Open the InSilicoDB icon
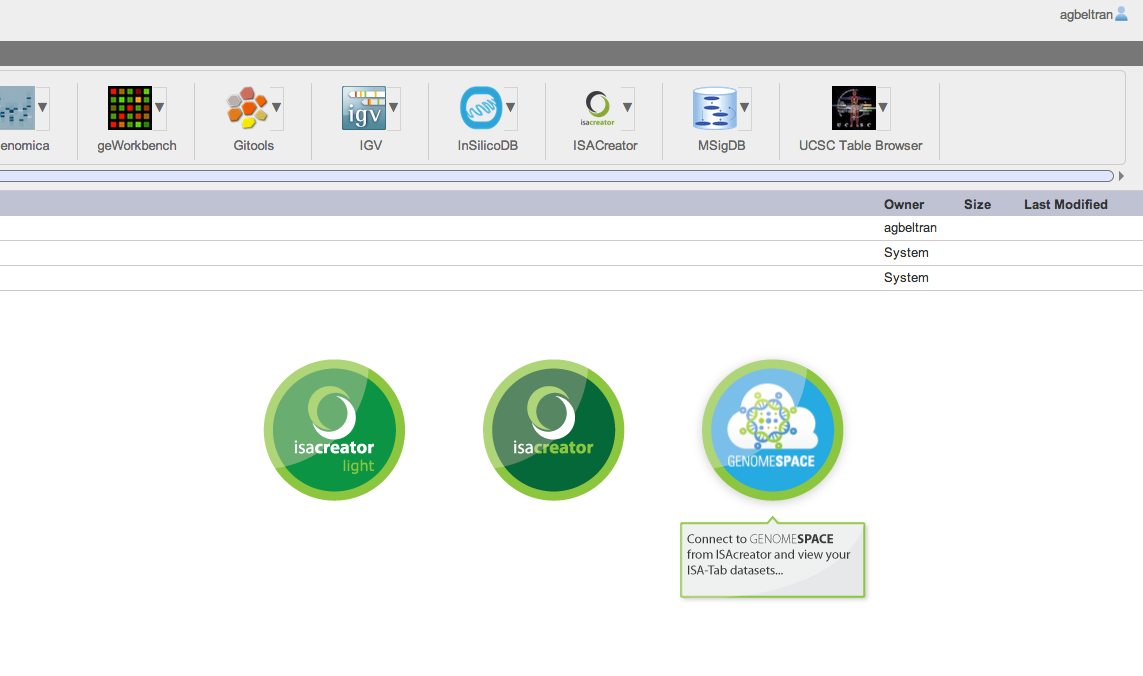1143x676 pixels. (x=481, y=108)
